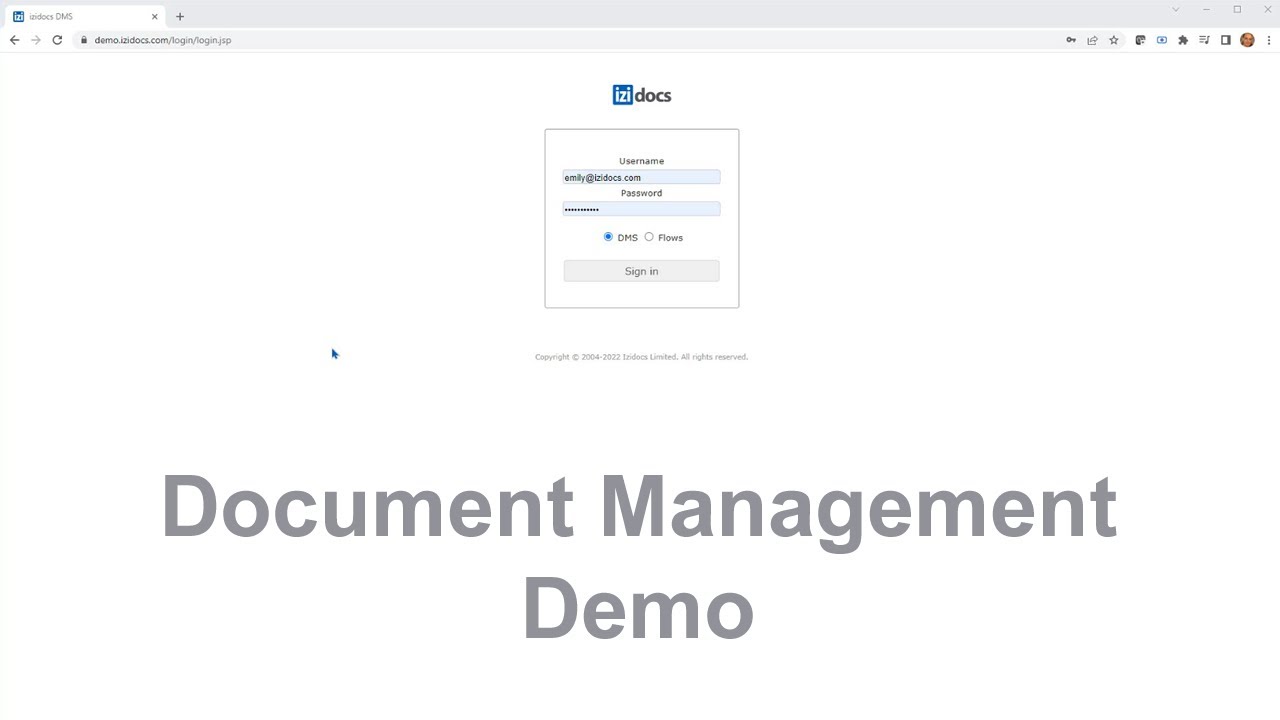Screen dimensions: 1280x720
Task: Click the padlock site info icon
Action: click(84, 40)
